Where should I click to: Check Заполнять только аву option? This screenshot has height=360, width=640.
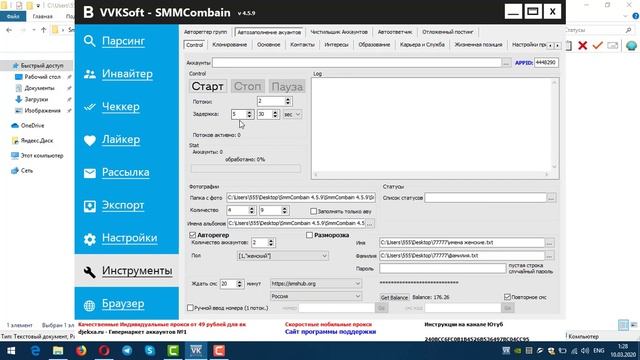[x=313, y=211]
